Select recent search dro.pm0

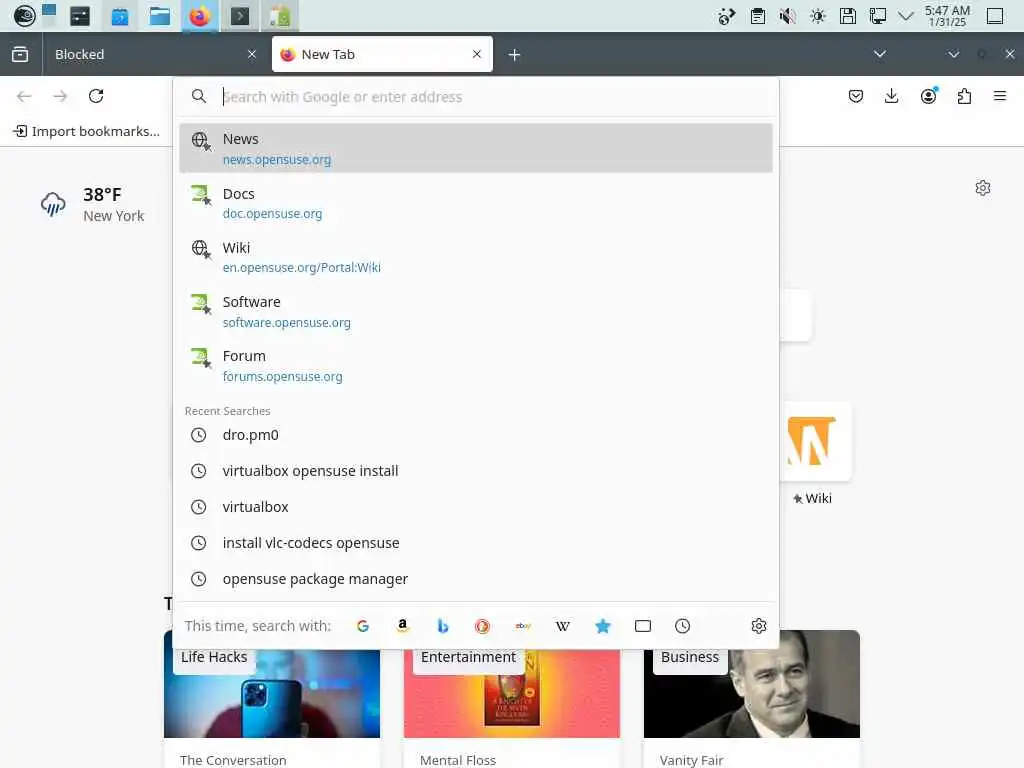pyautogui.click(x=475, y=435)
